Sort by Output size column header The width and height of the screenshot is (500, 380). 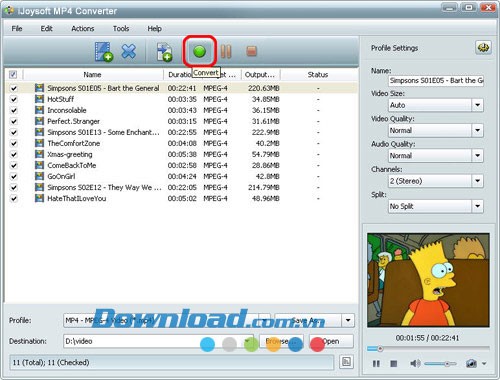coord(260,74)
